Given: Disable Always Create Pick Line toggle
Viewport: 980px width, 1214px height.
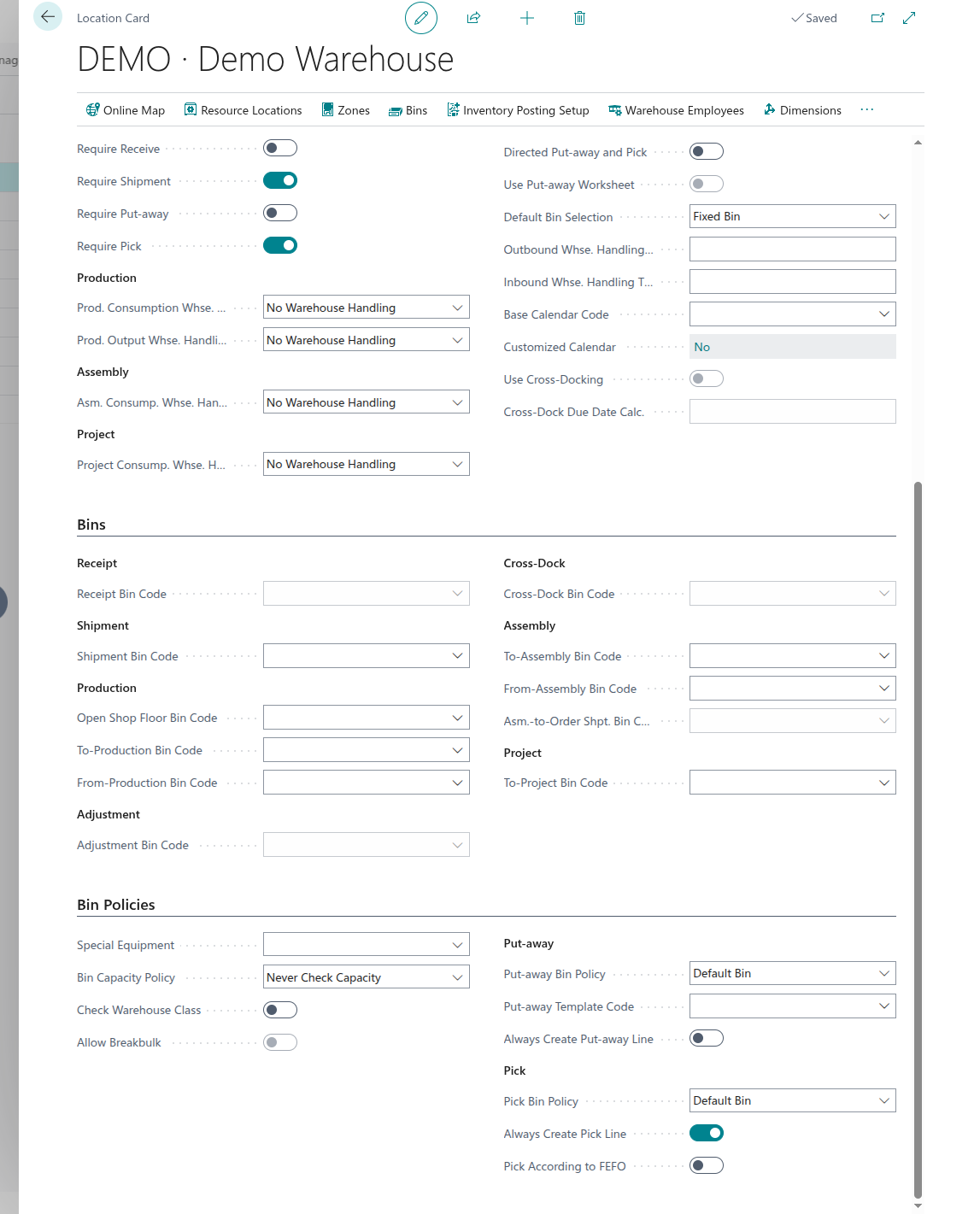Looking at the screenshot, I should (x=707, y=1134).
